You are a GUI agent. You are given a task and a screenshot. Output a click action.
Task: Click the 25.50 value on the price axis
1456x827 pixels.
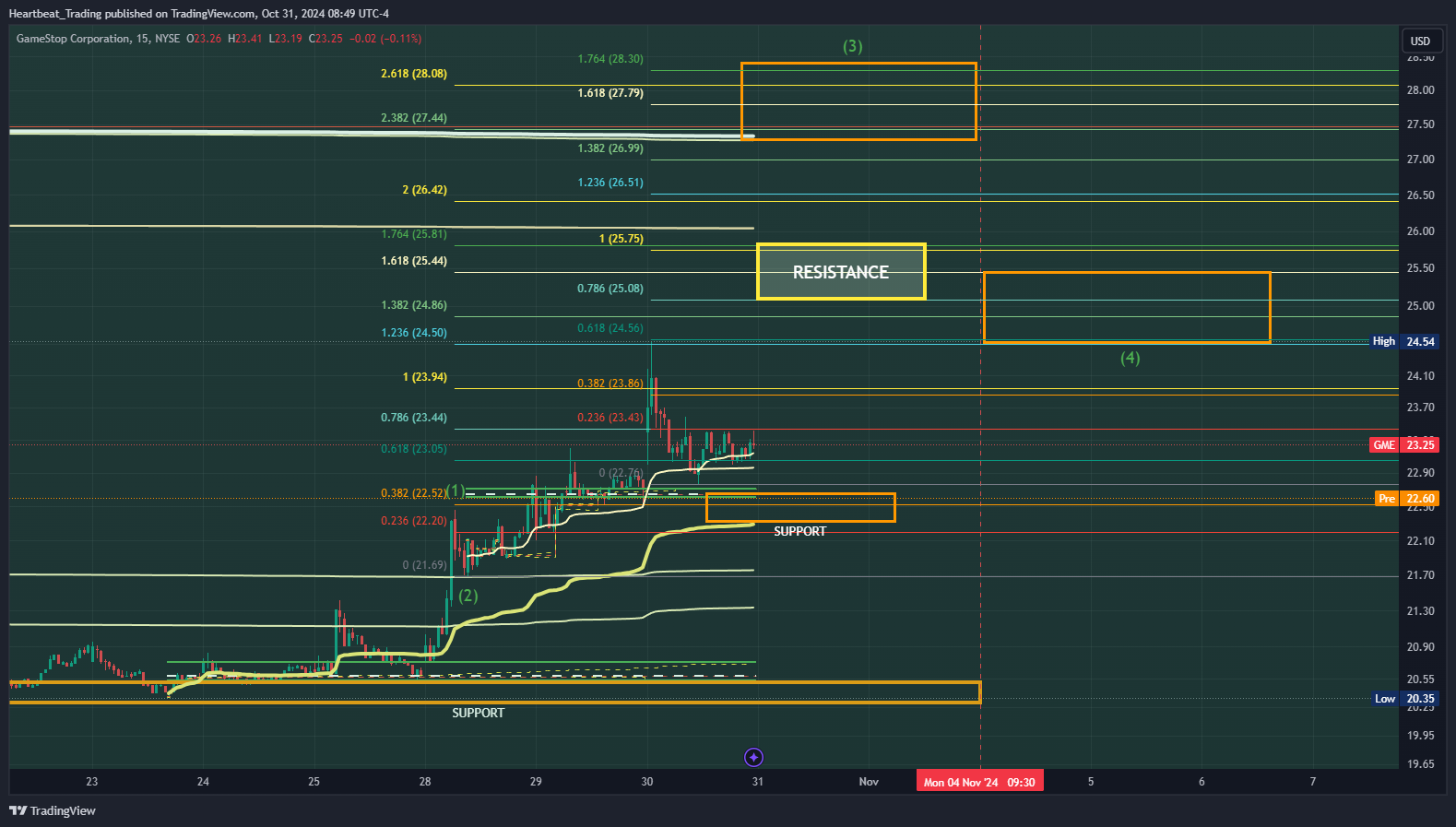point(1420,268)
